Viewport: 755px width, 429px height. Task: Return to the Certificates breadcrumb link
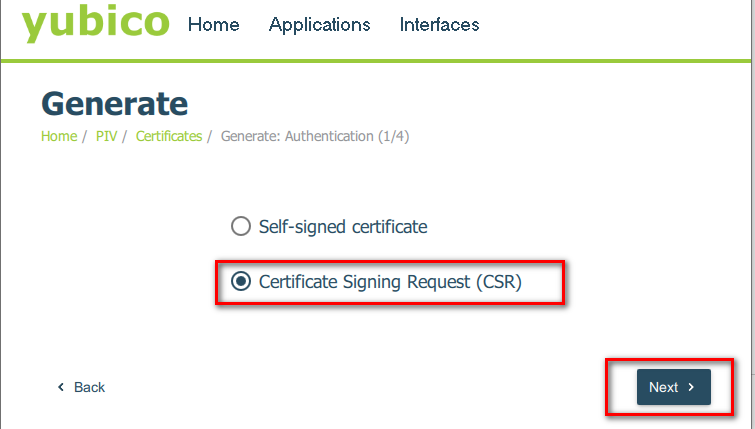(168, 136)
